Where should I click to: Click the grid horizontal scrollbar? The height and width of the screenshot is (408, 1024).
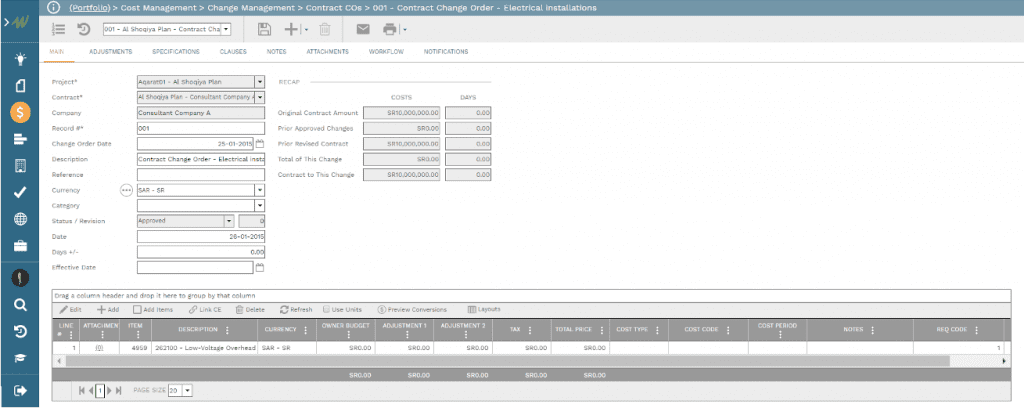click(507, 360)
